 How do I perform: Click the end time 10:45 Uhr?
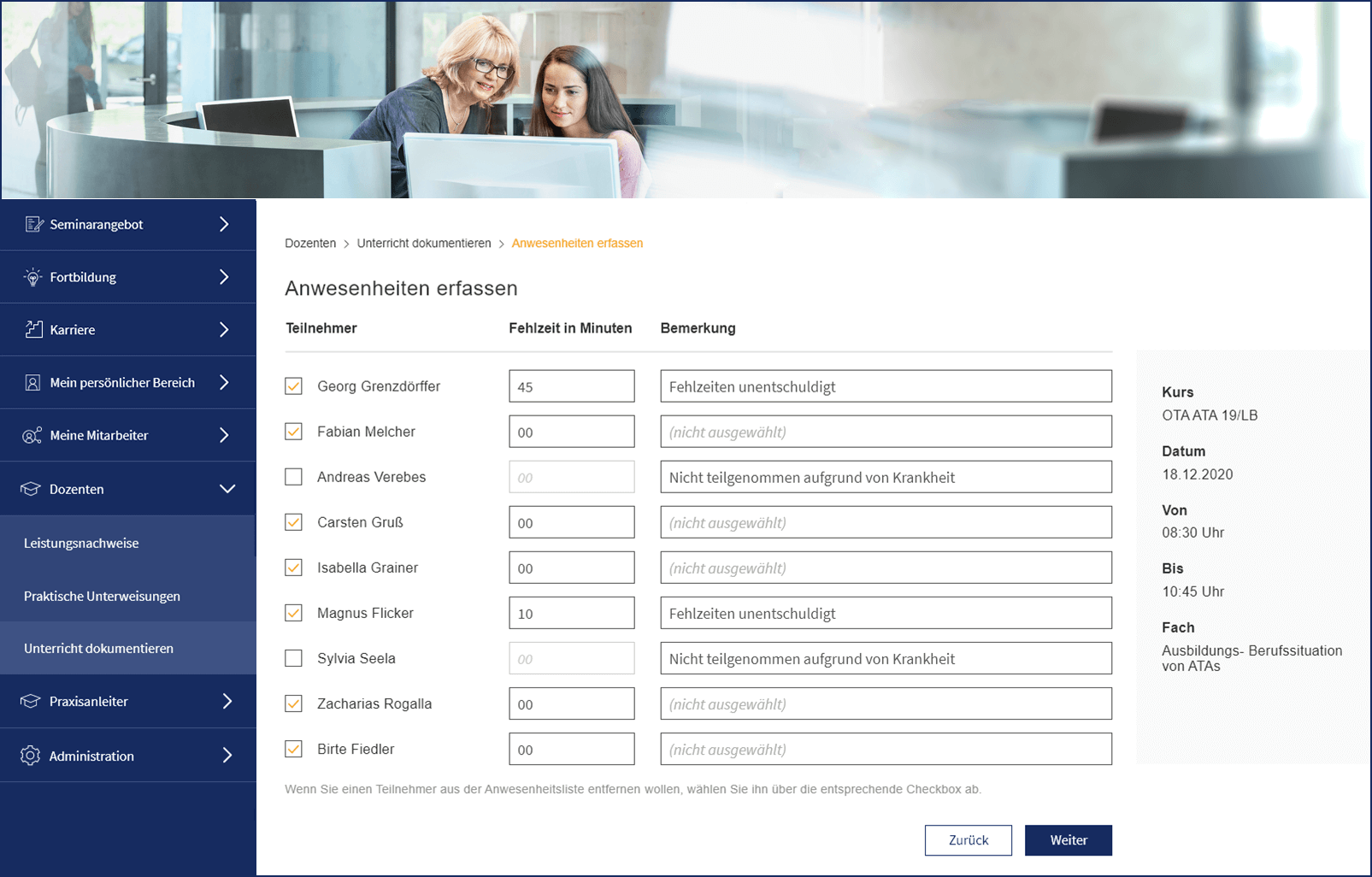point(1192,592)
